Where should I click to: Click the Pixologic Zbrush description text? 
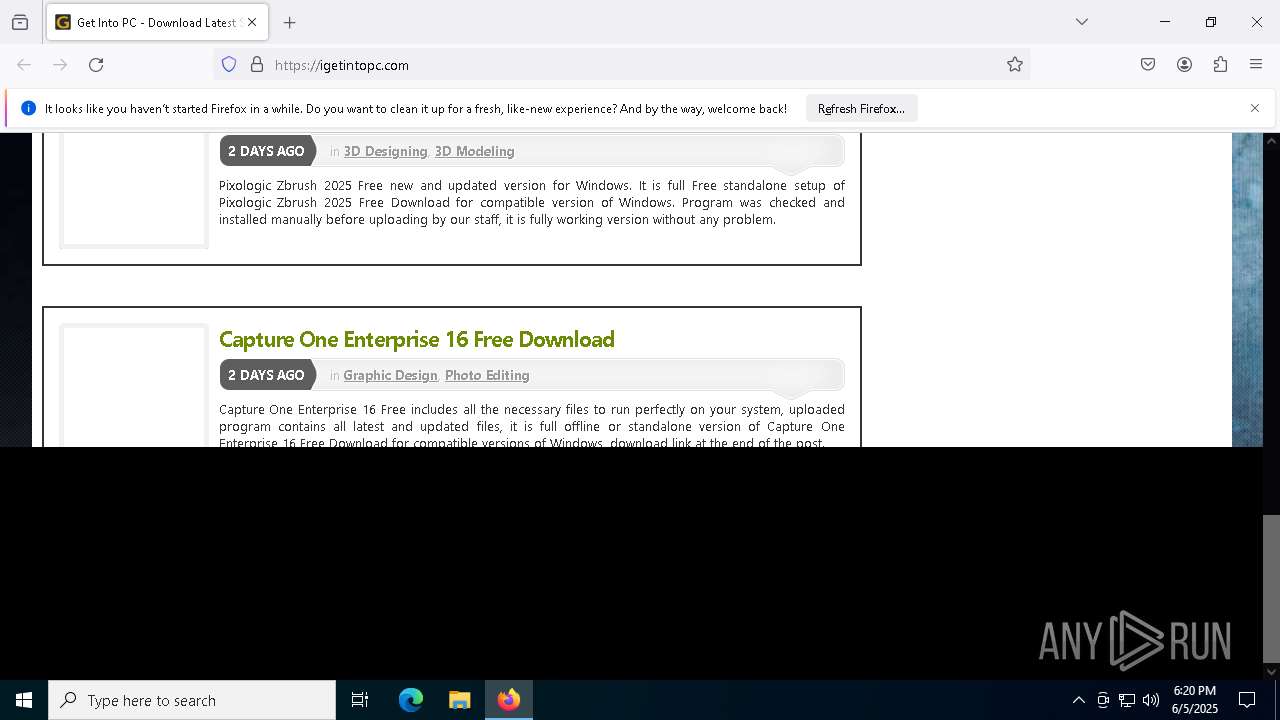point(532,202)
